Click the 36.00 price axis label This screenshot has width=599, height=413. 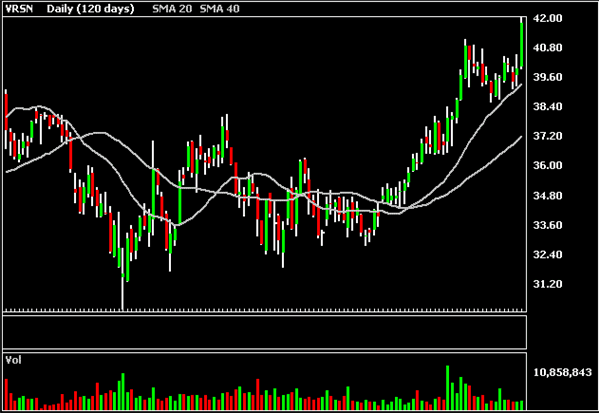pyautogui.click(x=548, y=165)
